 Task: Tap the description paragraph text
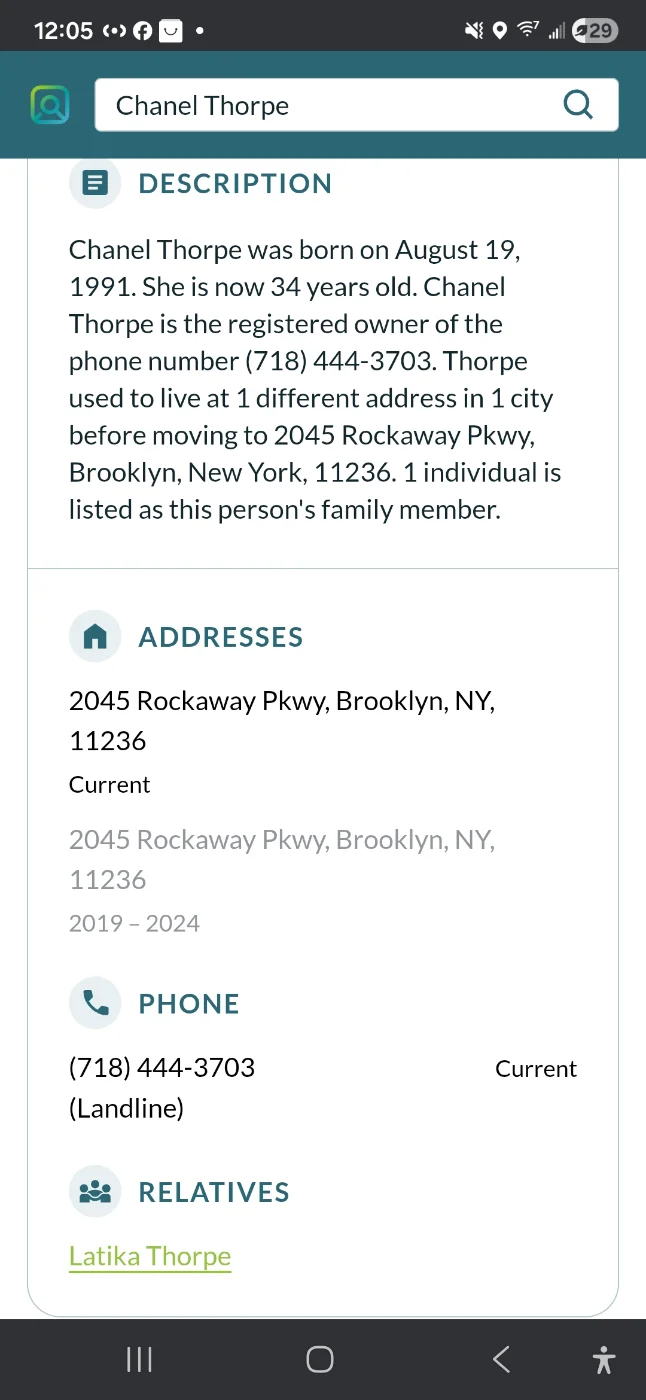tap(315, 380)
